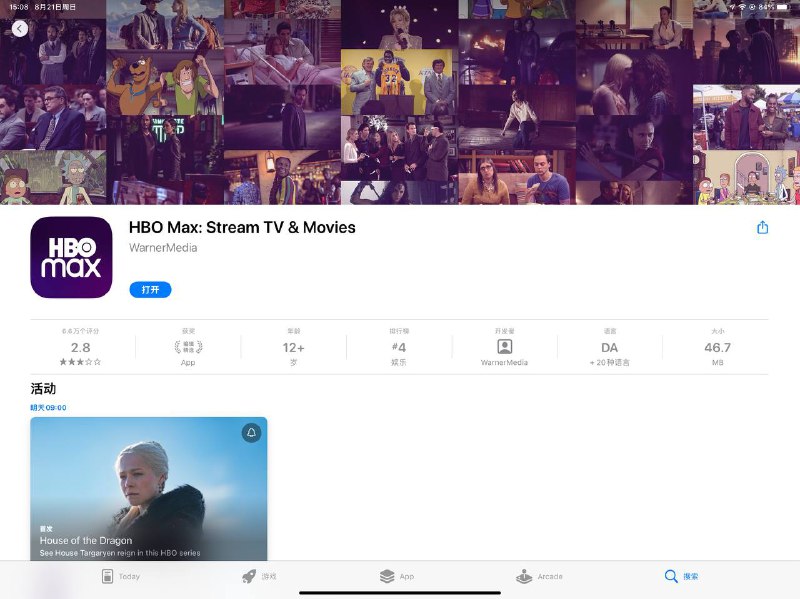The image size is (800, 599).
Task: Switch to the App tab
Action: point(397,576)
